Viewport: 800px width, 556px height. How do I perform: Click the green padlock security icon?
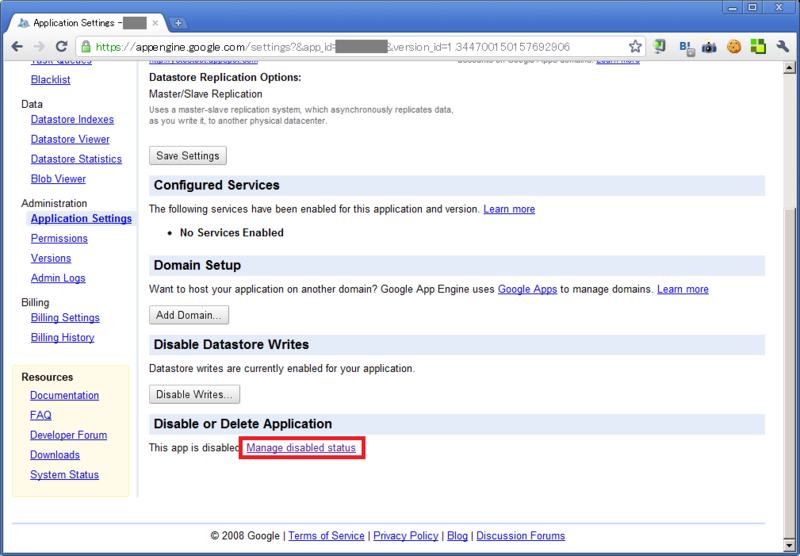pos(86,46)
